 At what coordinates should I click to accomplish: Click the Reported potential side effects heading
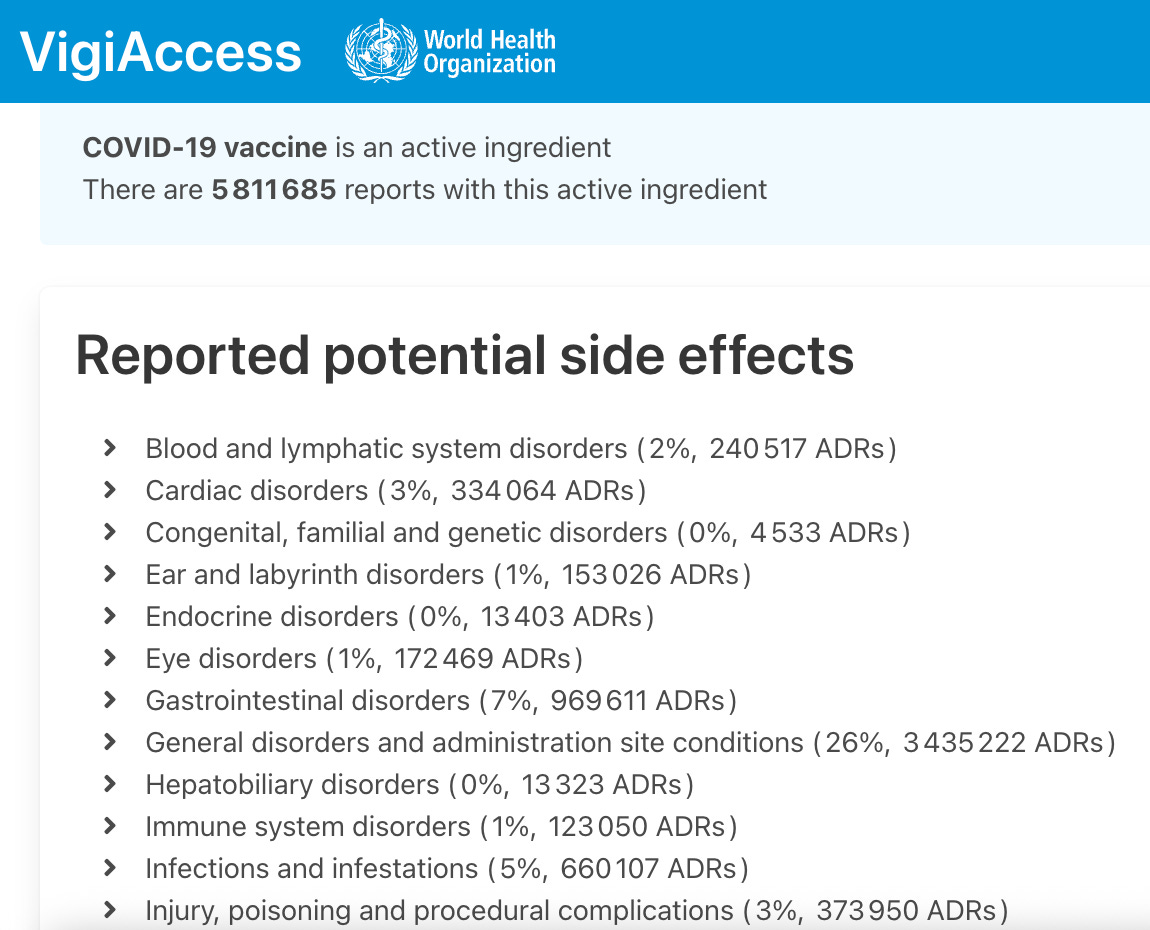point(465,356)
